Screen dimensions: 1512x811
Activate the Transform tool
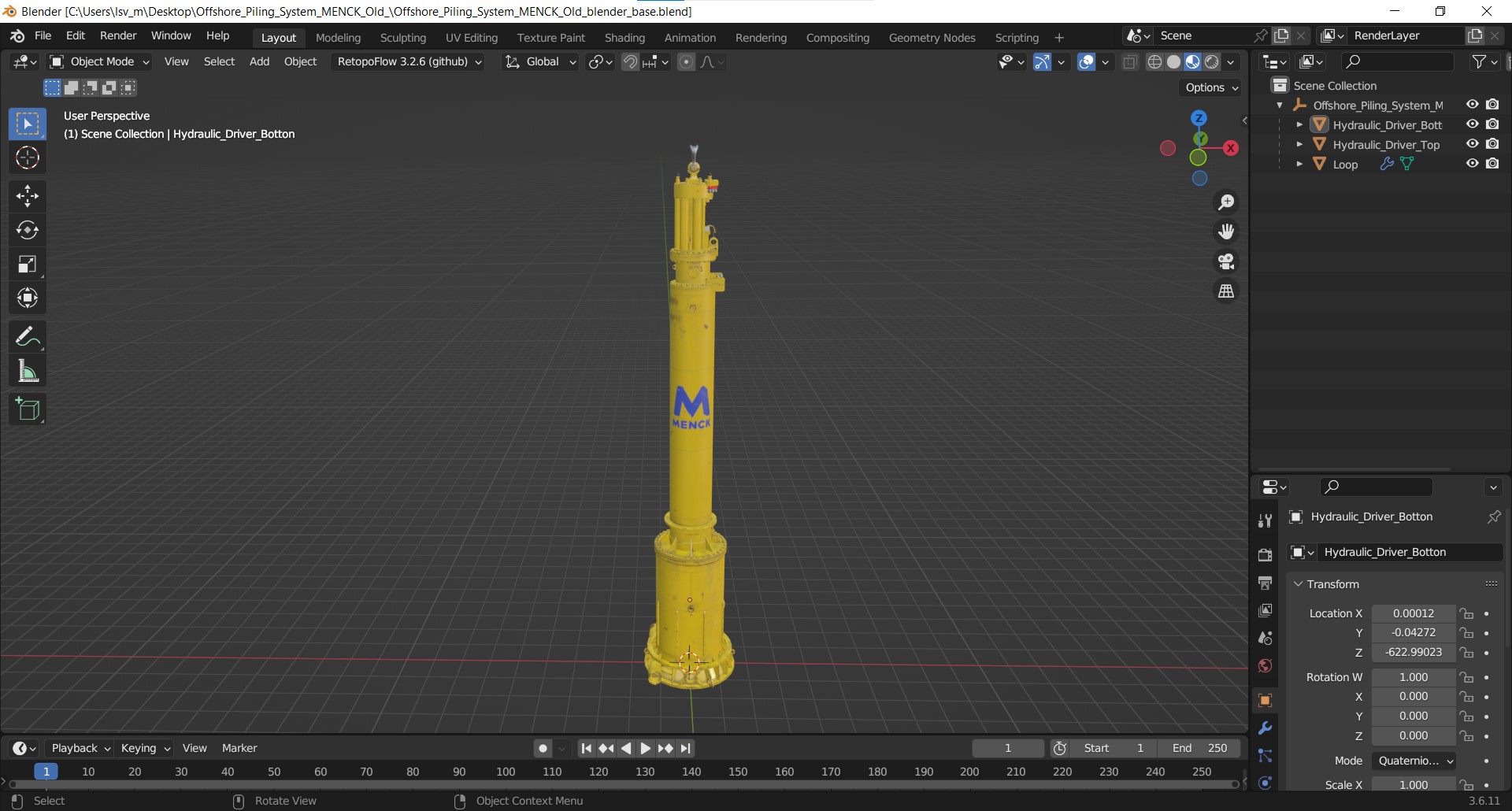[x=28, y=298]
